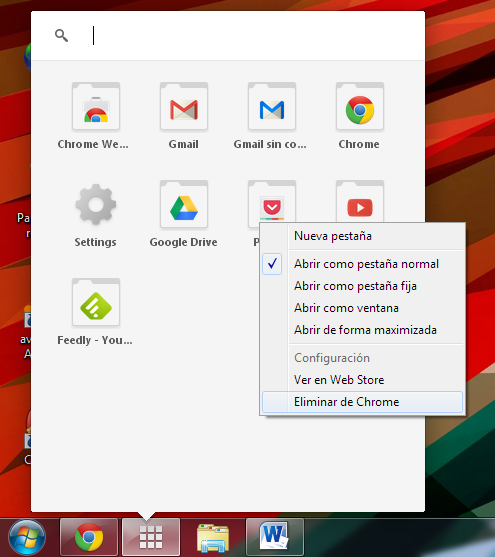
Task: Open the Settings gear app
Action: [96, 204]
